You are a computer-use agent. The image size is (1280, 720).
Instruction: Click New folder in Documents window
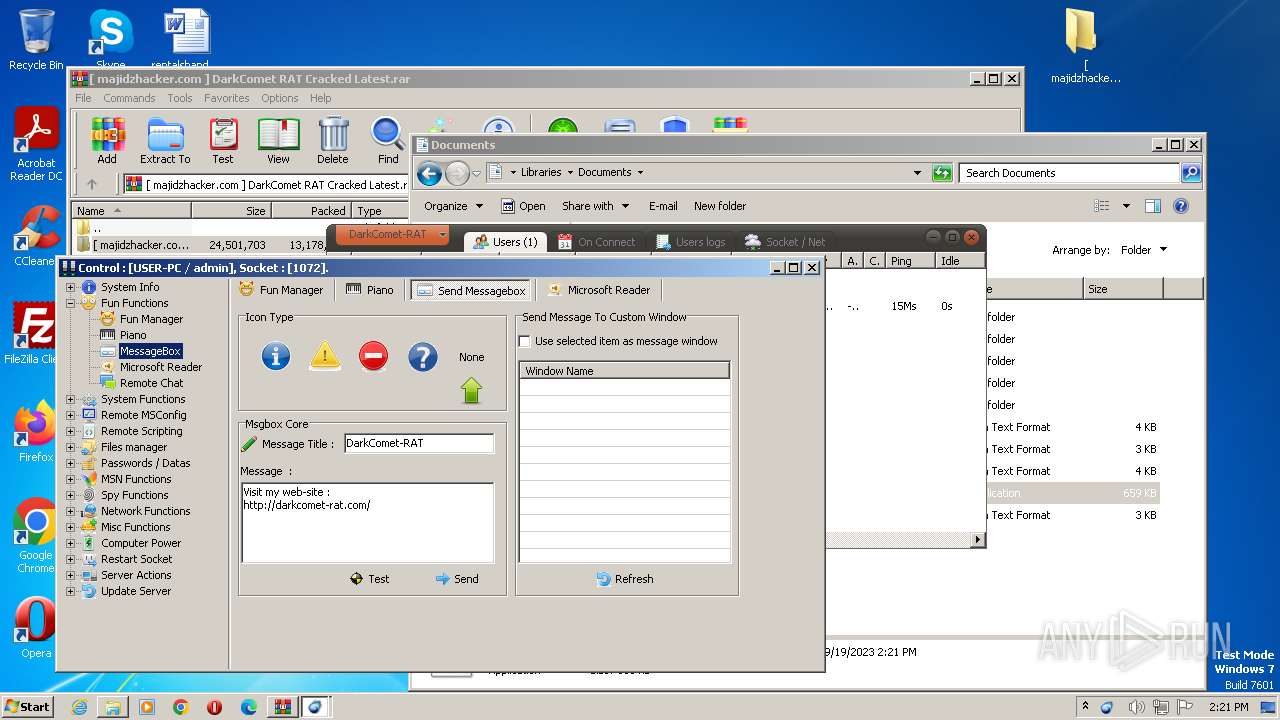[x=720, y=206]
